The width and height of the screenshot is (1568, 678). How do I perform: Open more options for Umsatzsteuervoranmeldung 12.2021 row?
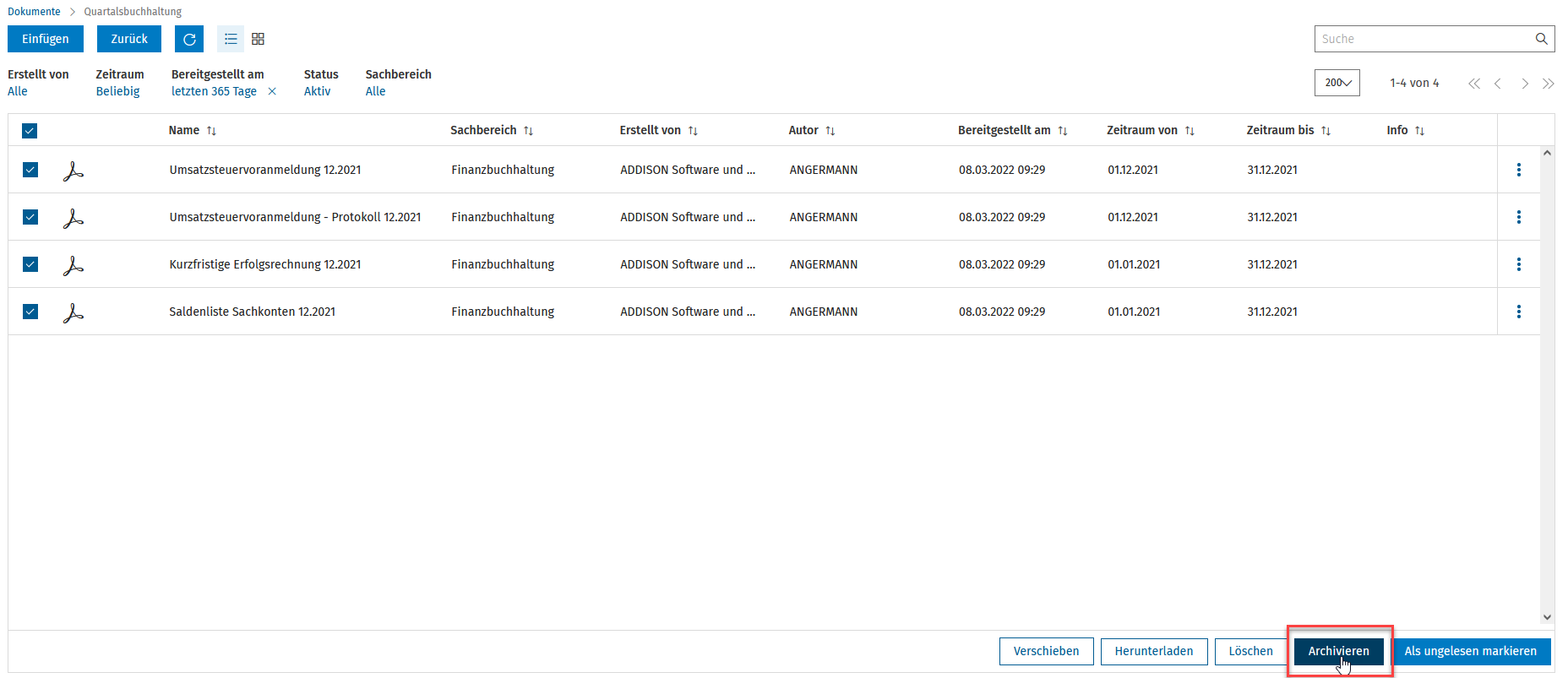1519,170
